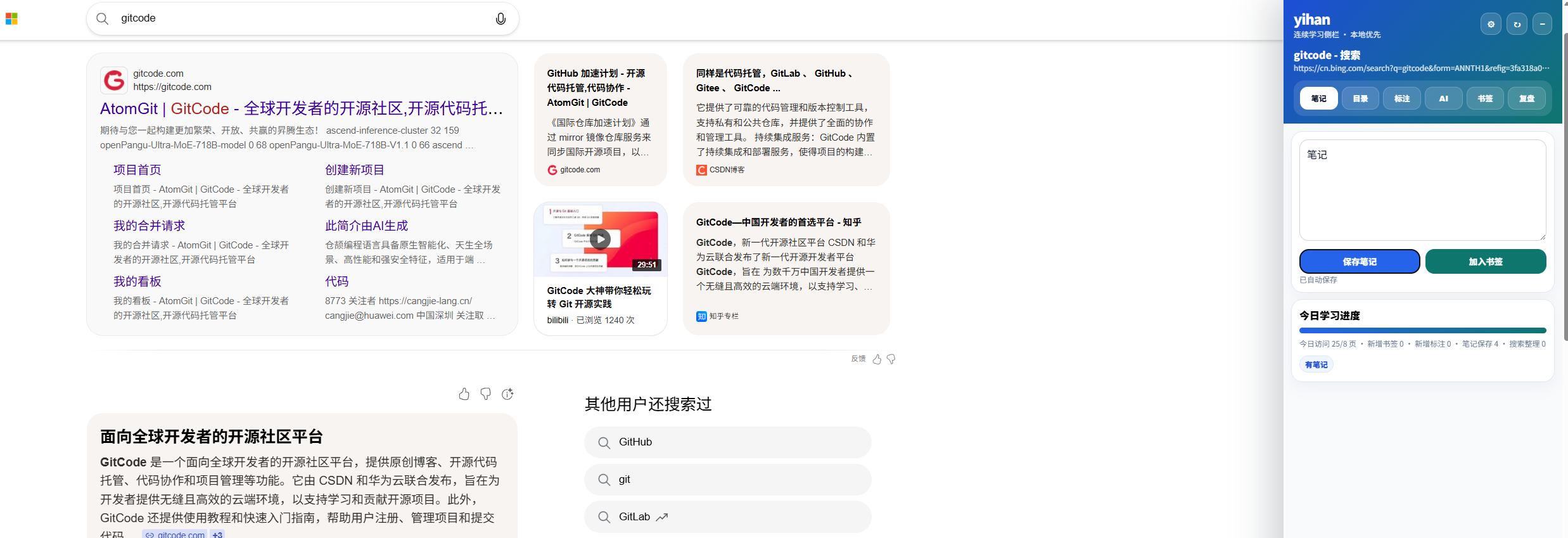
Task: Like the AI summary with thumbs-up
Action: 464,394
